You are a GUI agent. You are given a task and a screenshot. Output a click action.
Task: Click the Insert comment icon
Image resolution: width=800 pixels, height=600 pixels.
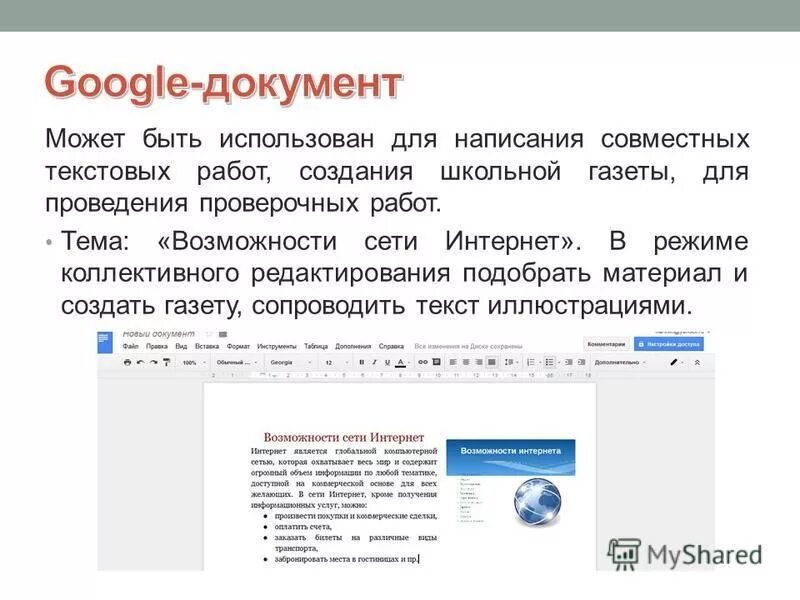click(436, 362)
